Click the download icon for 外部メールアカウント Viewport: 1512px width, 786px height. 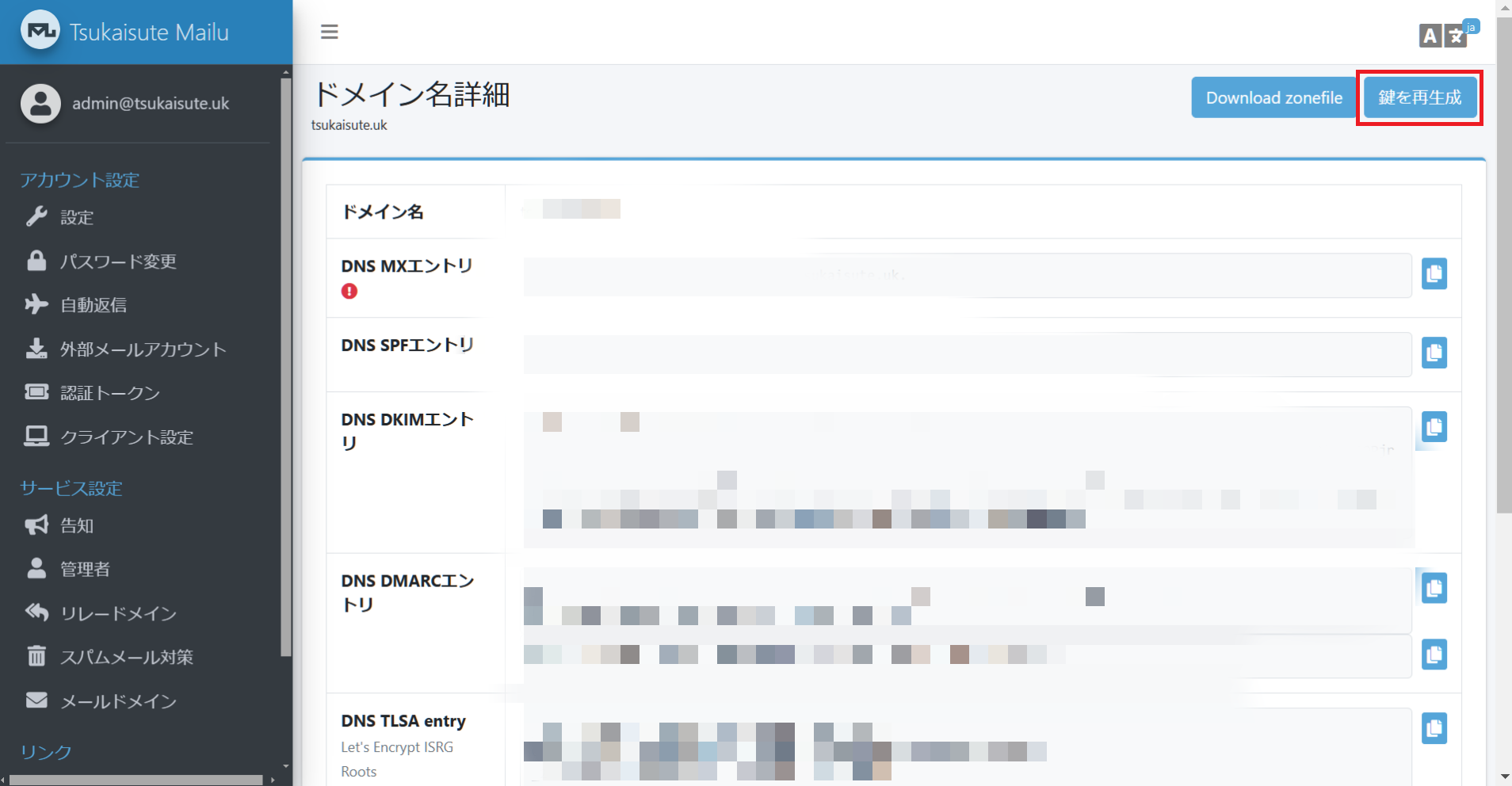(36, 349)
